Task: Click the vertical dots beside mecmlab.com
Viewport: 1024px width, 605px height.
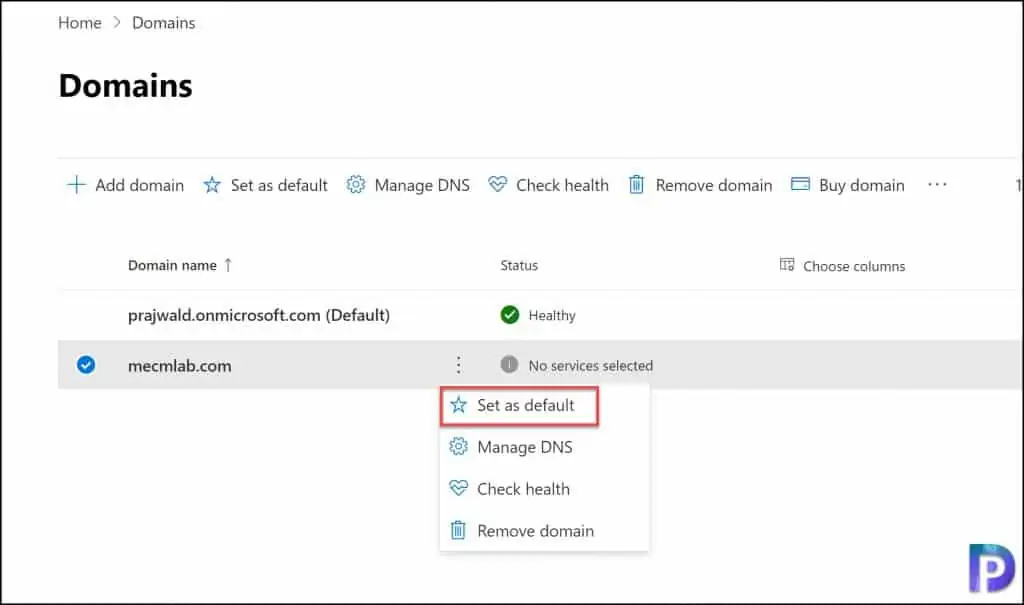Action: [x=458, y=365]
